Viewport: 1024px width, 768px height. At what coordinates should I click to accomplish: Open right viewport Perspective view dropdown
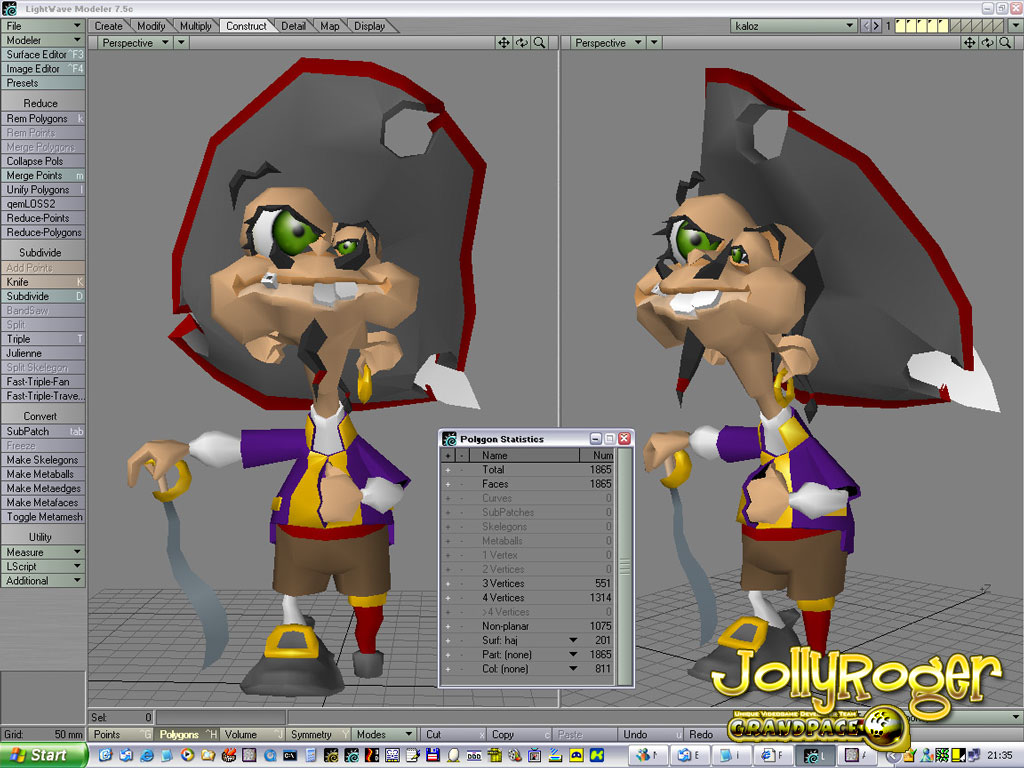[x=607, y=42]
